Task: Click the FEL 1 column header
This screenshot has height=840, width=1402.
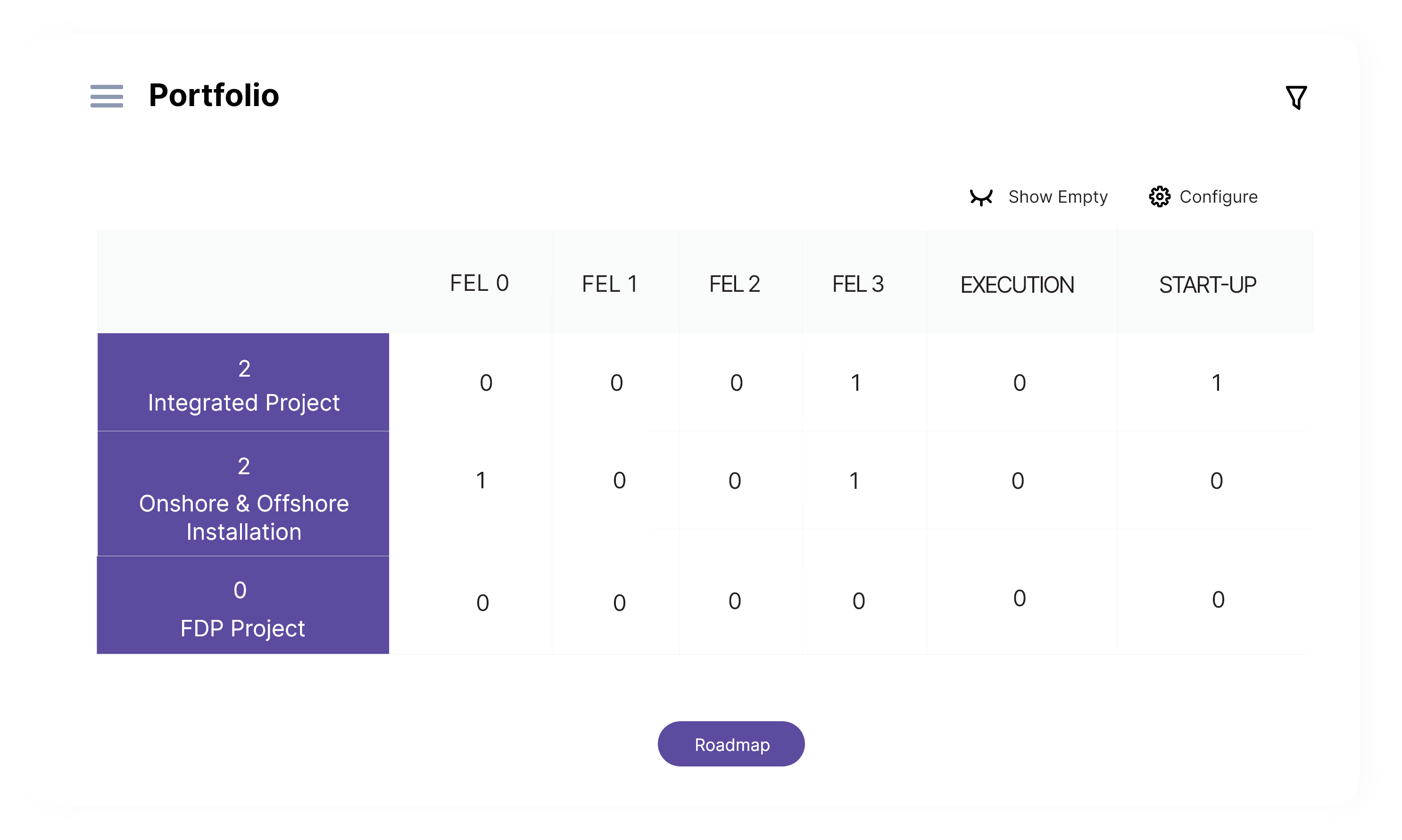Action: 610,284
